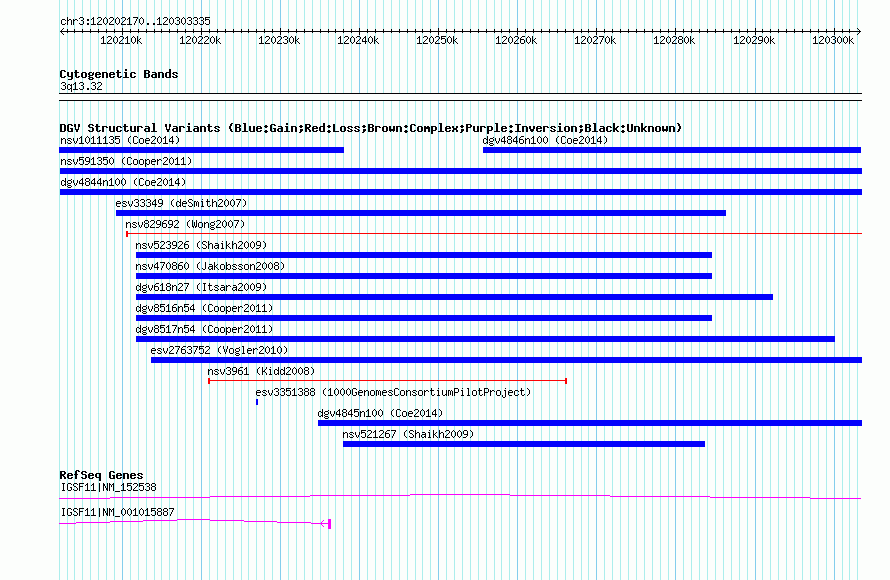The height and width of the screenshot is (580, 890).
Task: Open the esv2763752 (Vogler2010) variant bar
Action: [x=506, y=360]
